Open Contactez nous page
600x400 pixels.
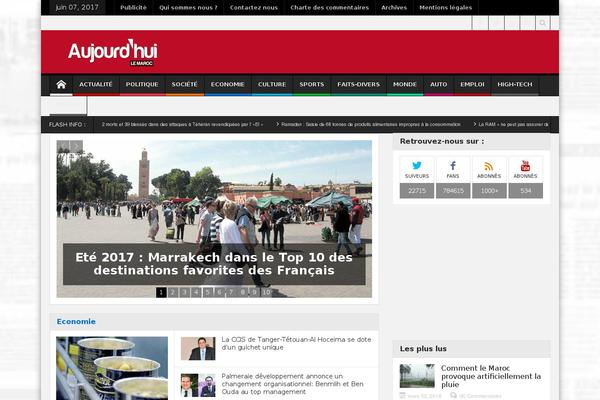[254, 7]
